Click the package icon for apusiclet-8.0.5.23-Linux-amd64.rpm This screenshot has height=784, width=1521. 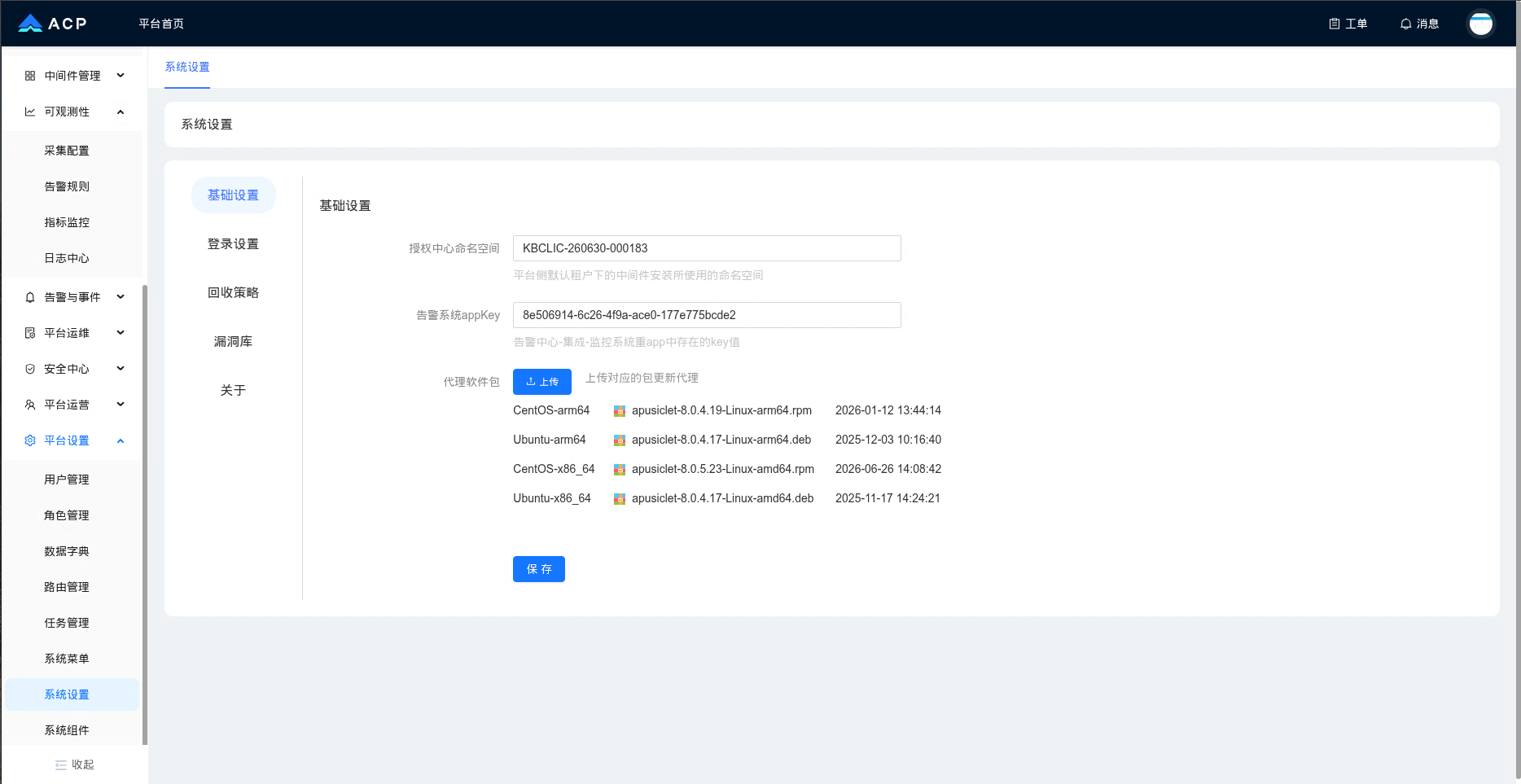click(x=619, y=470)
